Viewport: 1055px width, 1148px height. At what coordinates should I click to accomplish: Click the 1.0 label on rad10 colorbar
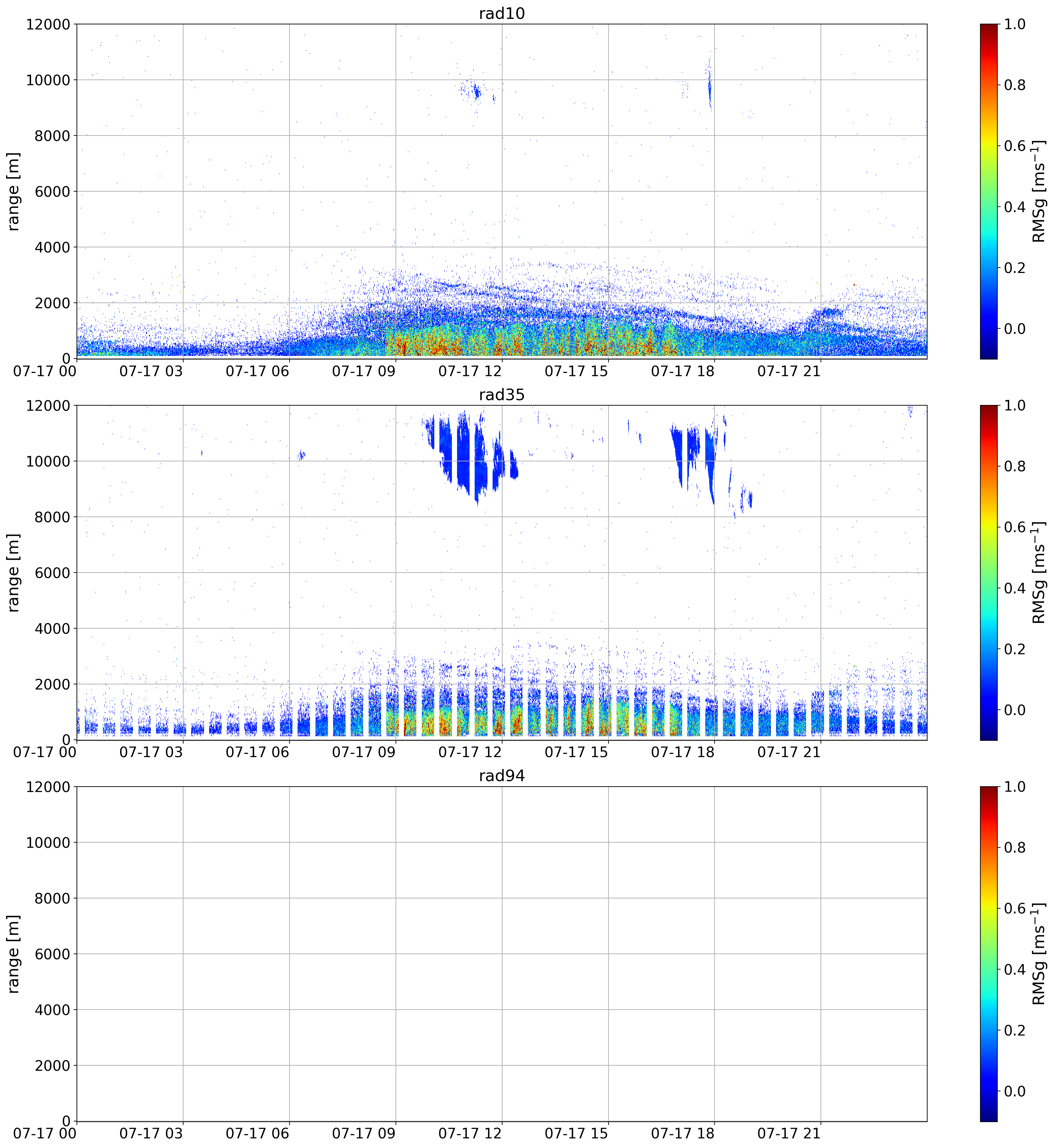1015,24
